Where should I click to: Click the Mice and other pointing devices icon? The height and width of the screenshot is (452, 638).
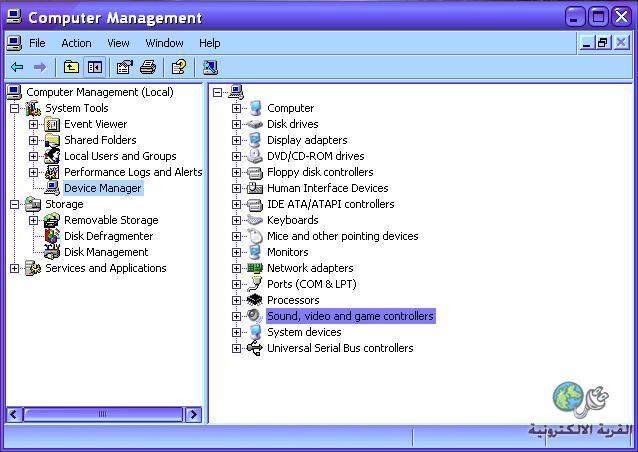[255, 236]
